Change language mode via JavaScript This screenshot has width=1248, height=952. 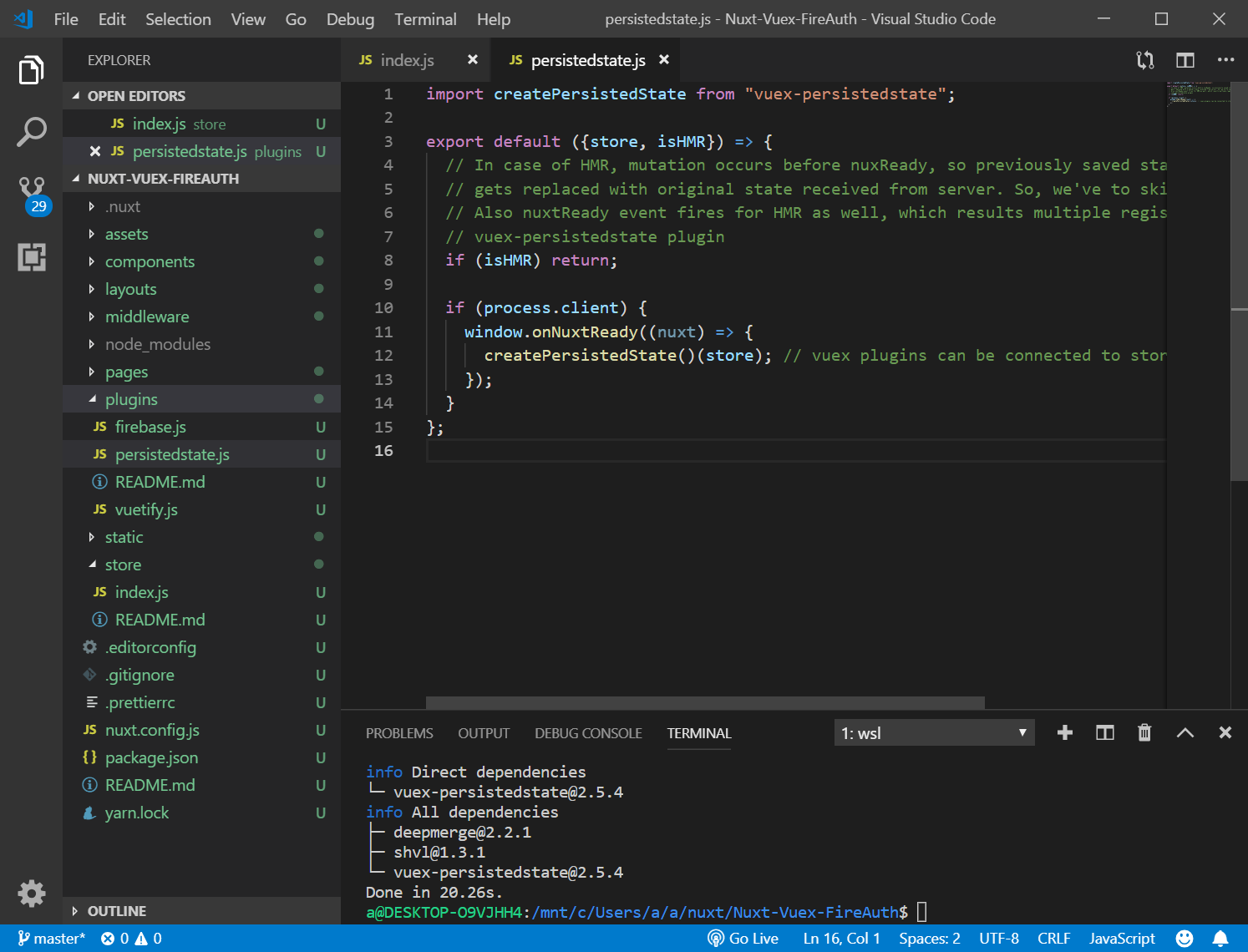click(1122, 939)
